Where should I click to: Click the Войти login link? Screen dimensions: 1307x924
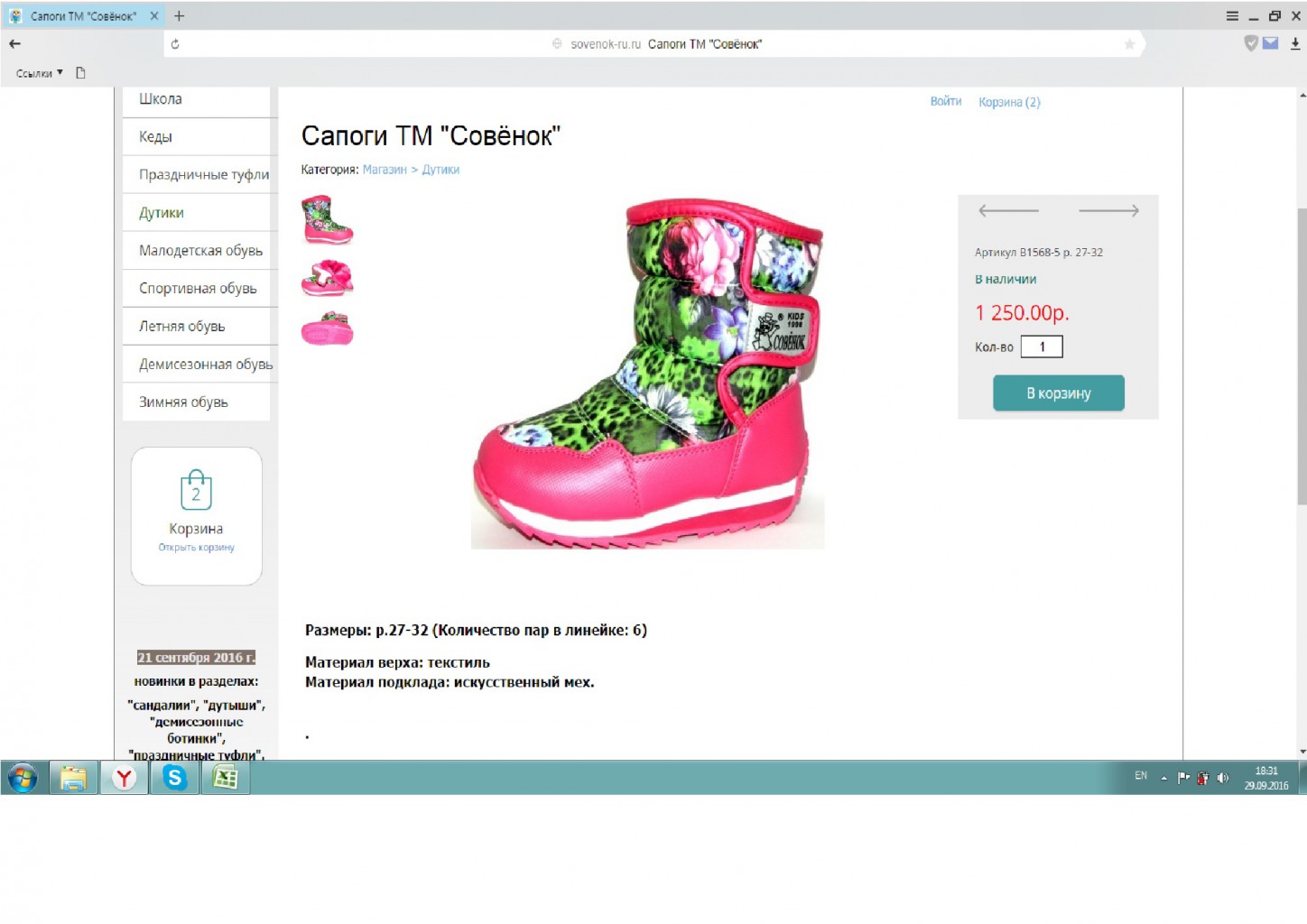(945, 102)
